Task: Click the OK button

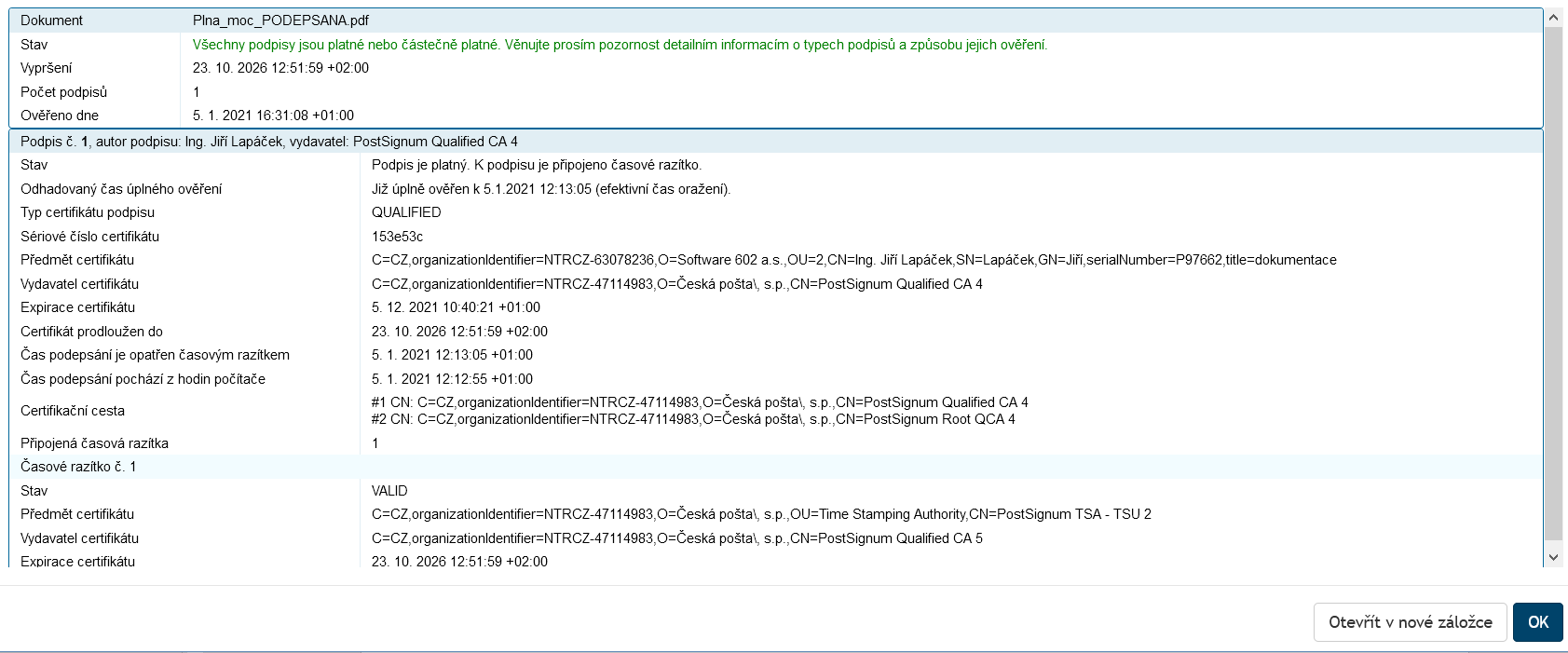Action: click(x=1537, y=622)
